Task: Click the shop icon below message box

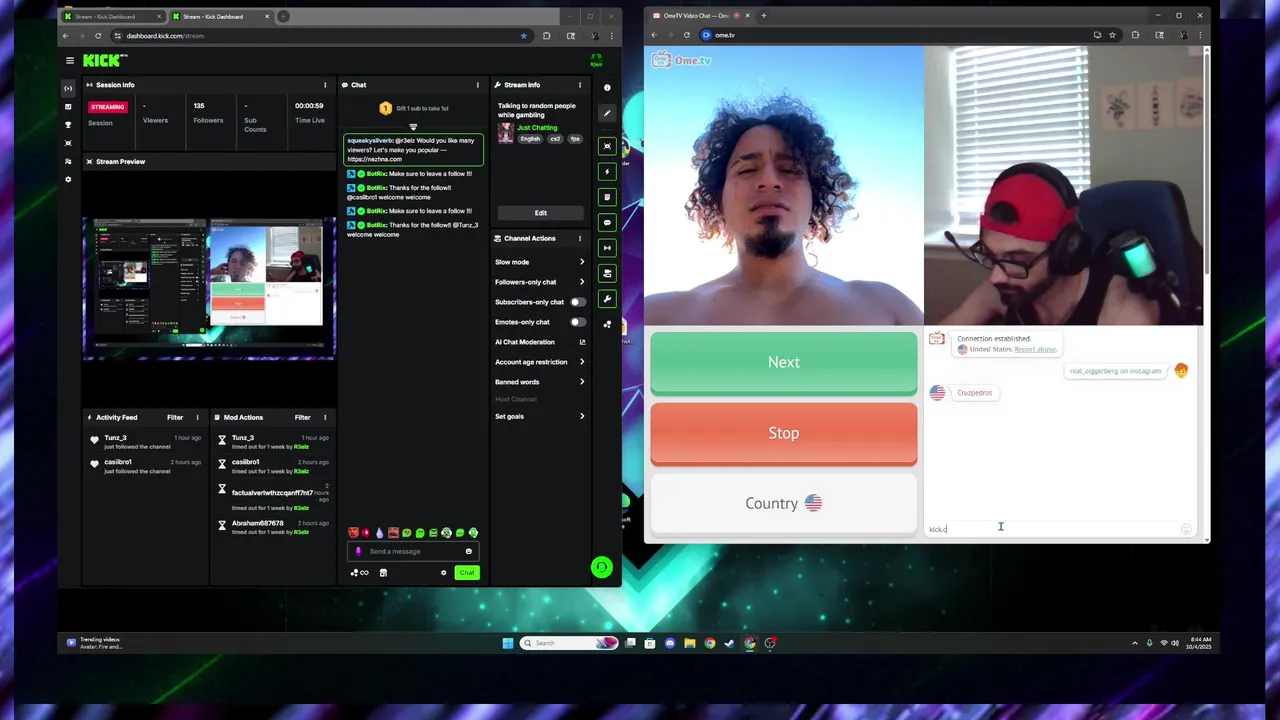Action: (x=383, y=573)
